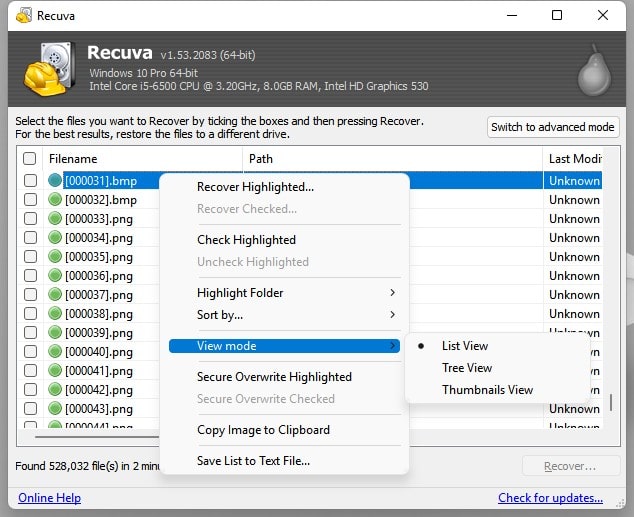Expand the View mode submenu arrow
Viewport: 634px width, 517px height.
point(392,346)
